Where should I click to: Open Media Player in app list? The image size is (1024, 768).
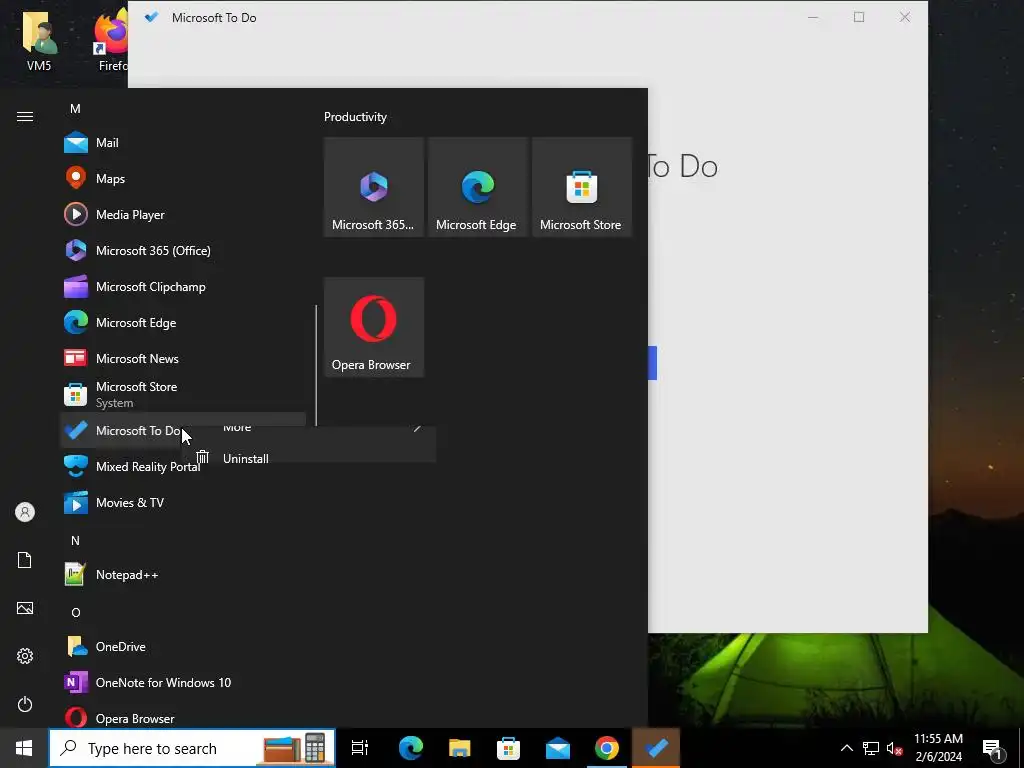pyautogui.click(x=183, y=214)
